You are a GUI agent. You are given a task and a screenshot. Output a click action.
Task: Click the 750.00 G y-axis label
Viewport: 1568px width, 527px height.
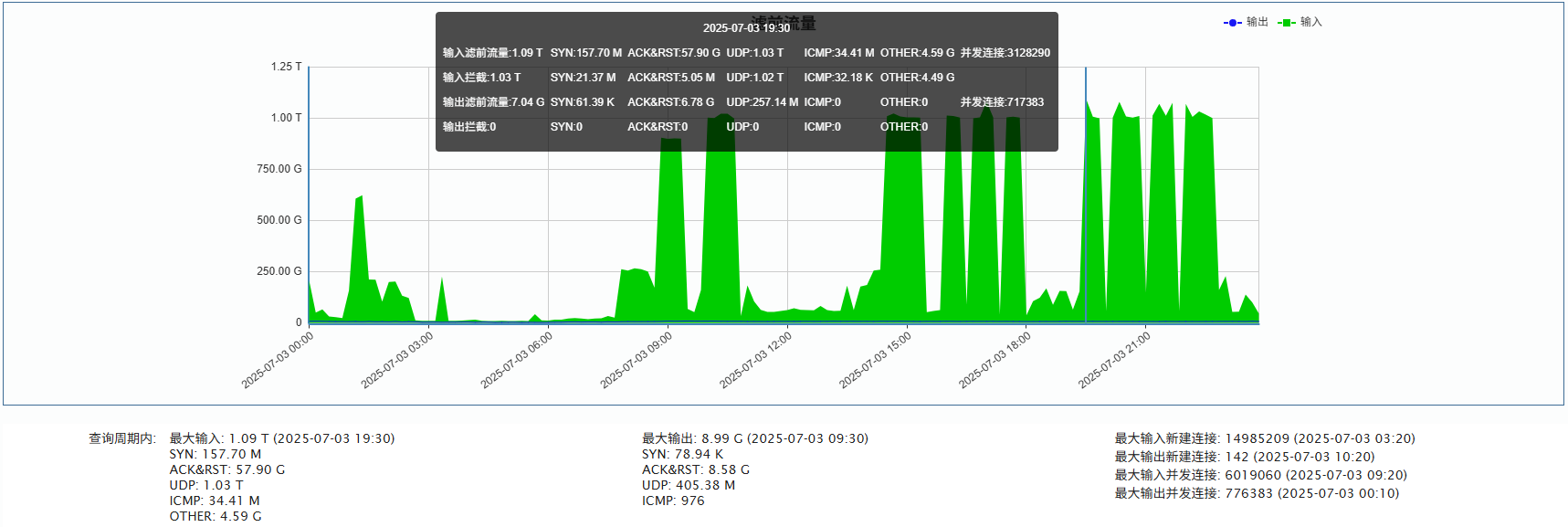tap(279, 169)
